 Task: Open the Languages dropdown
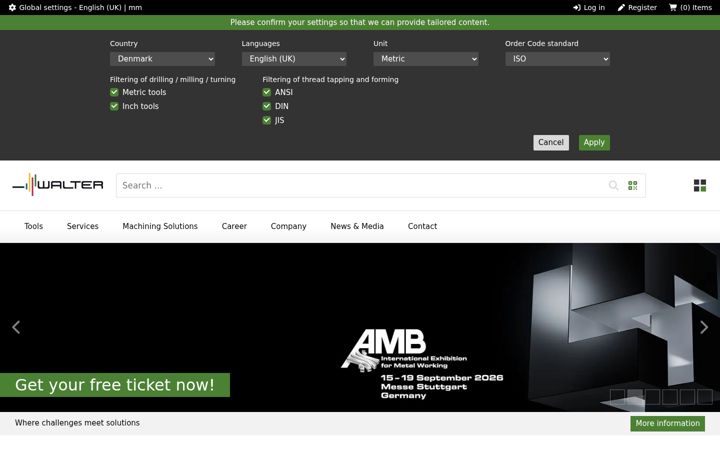294,59
